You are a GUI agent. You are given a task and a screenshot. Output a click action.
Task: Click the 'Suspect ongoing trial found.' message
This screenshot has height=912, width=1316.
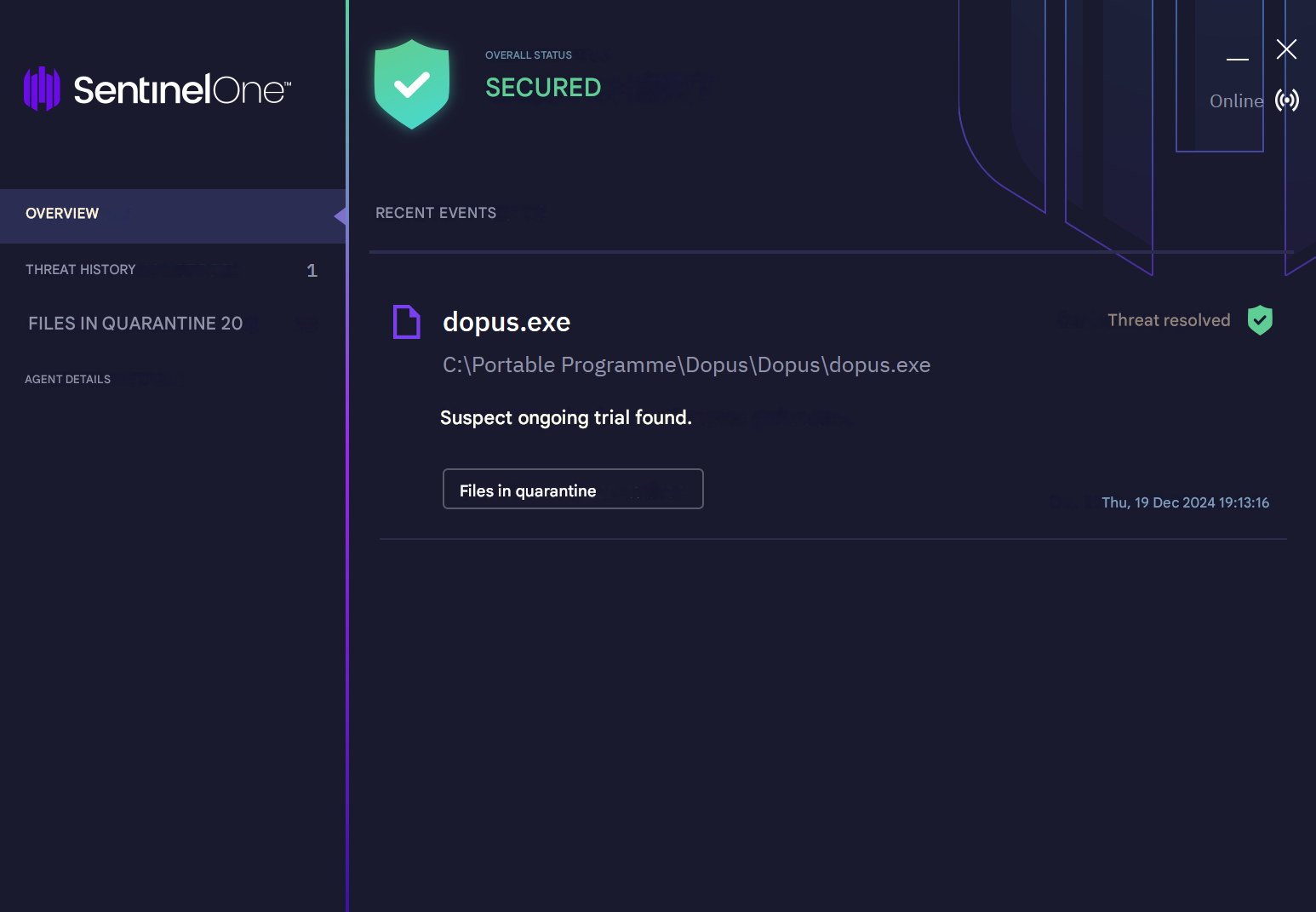566,417
